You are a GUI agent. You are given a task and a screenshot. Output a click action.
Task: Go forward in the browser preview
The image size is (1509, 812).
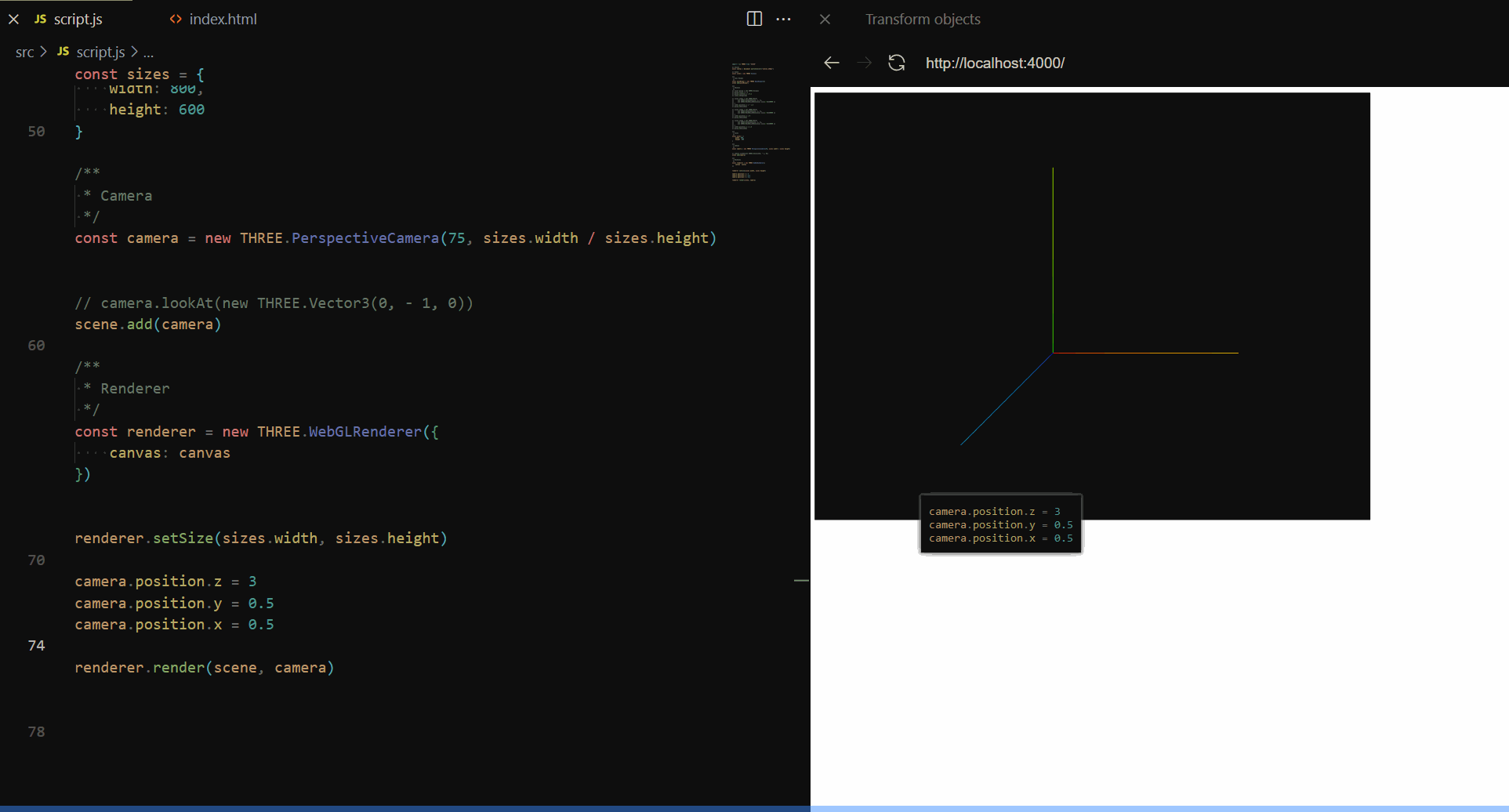[865, 63]
